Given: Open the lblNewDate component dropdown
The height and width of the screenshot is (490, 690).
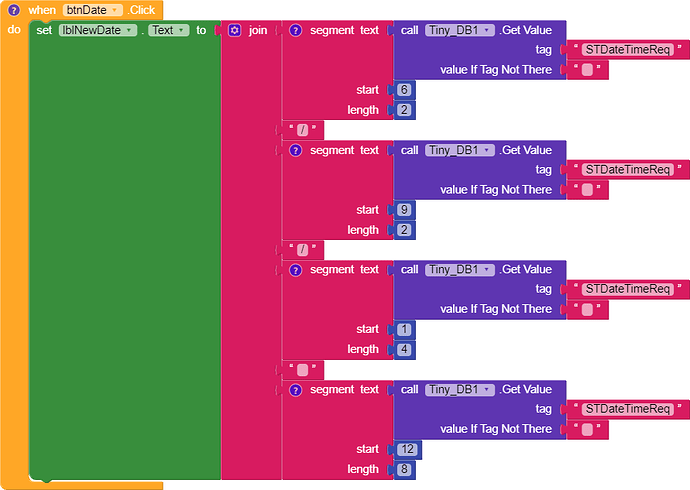Looking at the screenshot, I should (98, 30).
